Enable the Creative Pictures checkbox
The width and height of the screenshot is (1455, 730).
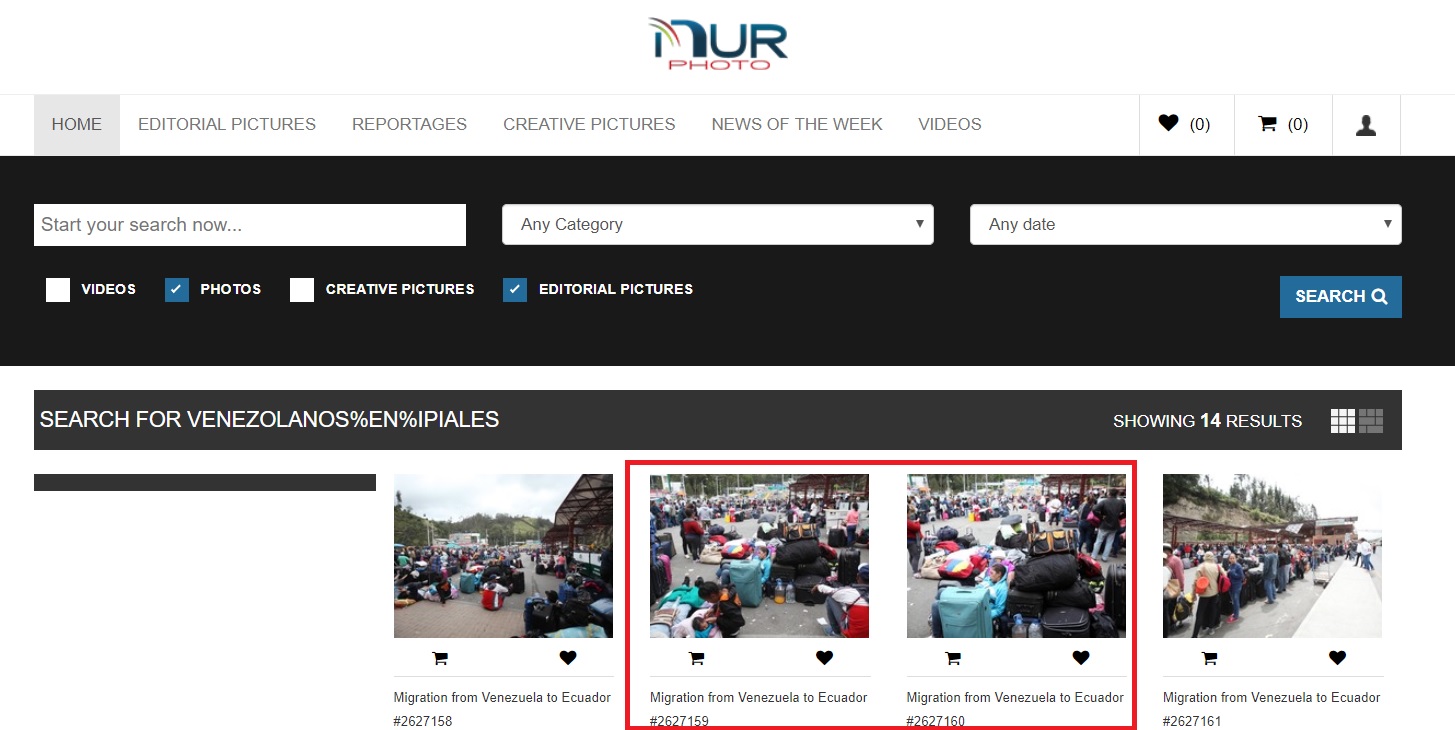tap(302, 290)
